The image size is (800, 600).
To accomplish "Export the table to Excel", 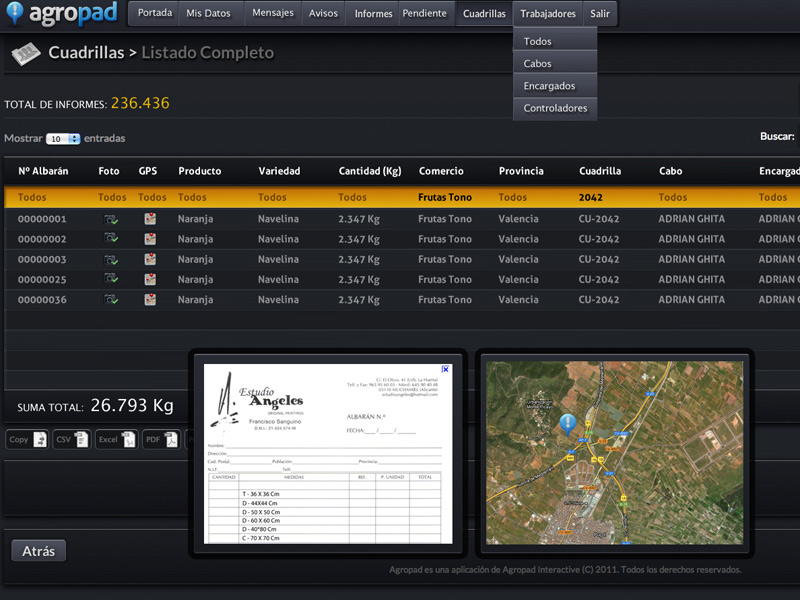I will tap(115, 439).
